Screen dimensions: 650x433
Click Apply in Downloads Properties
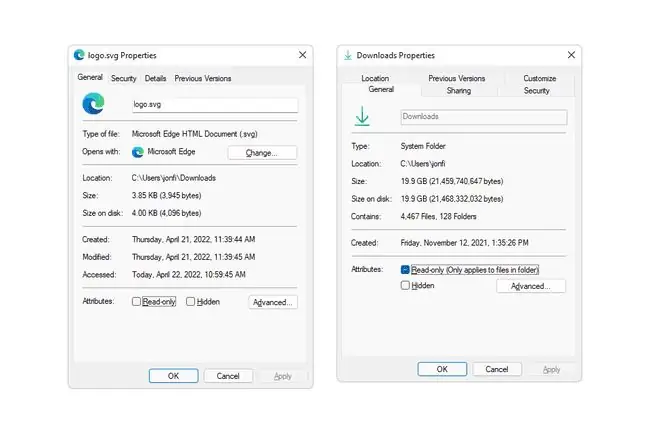551,369
